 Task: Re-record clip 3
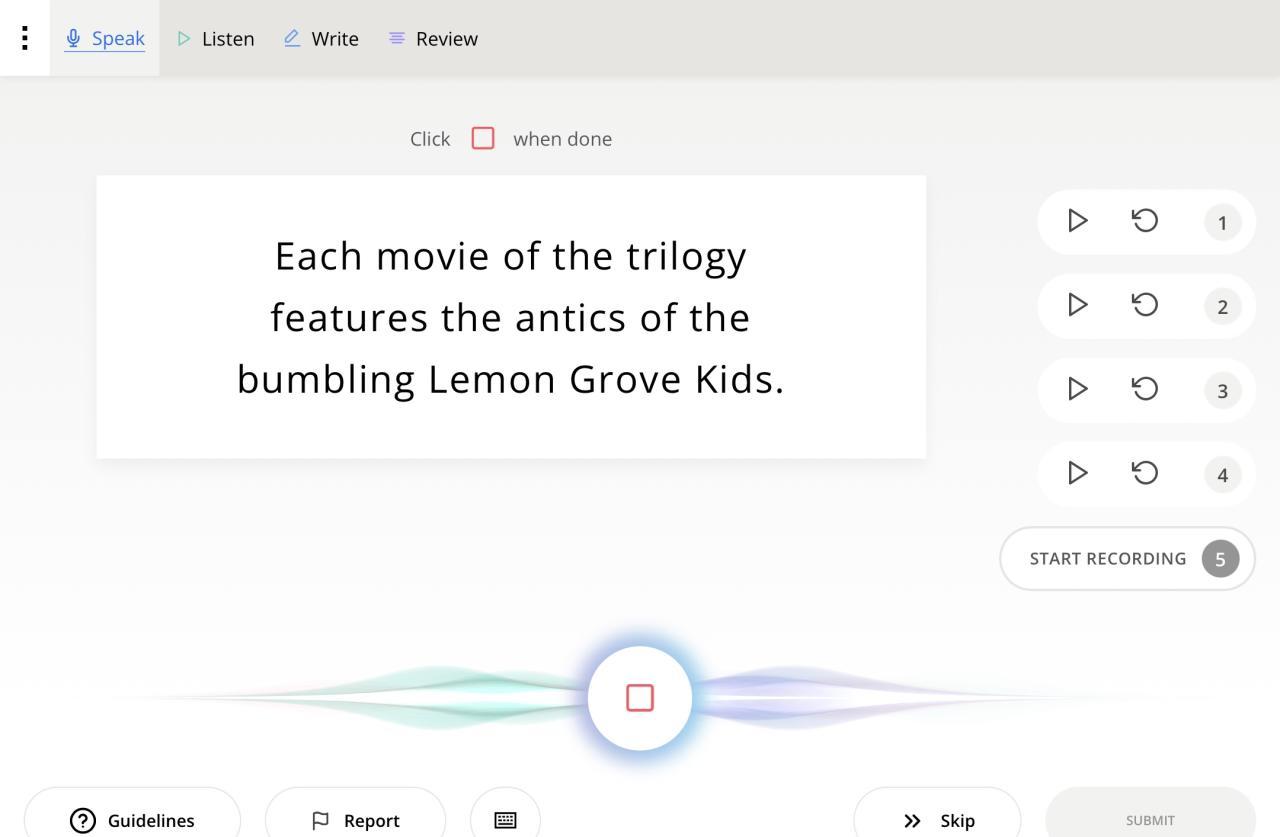[x=1145, y=389]
